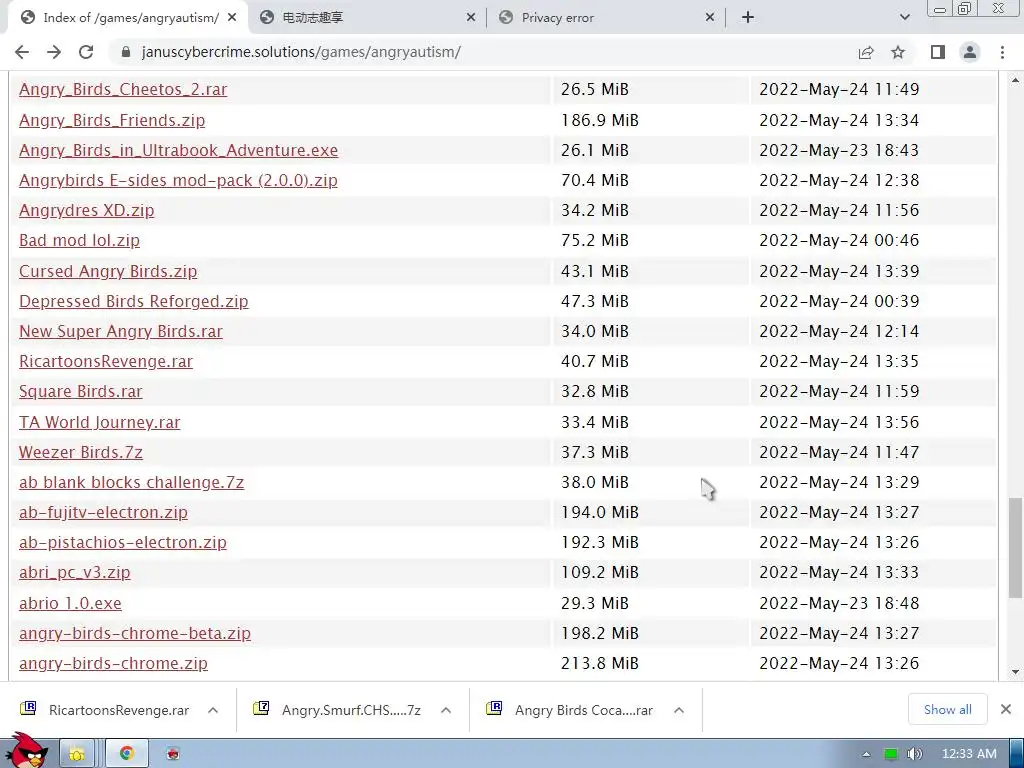Click the page scrollbar down arrow
This screenshot has height=768, width=1024.
point(1015,672)
